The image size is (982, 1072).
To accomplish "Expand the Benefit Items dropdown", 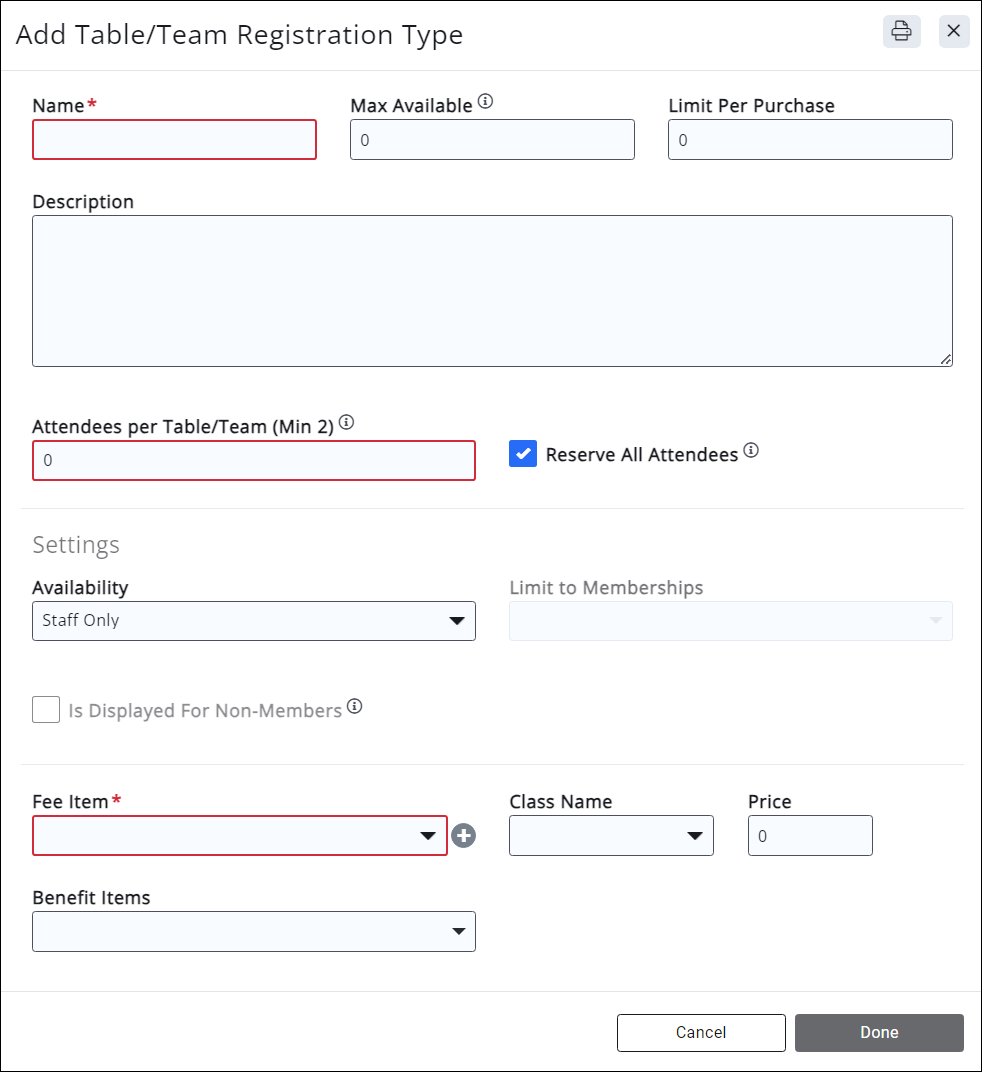I will [x=254, y=932].
